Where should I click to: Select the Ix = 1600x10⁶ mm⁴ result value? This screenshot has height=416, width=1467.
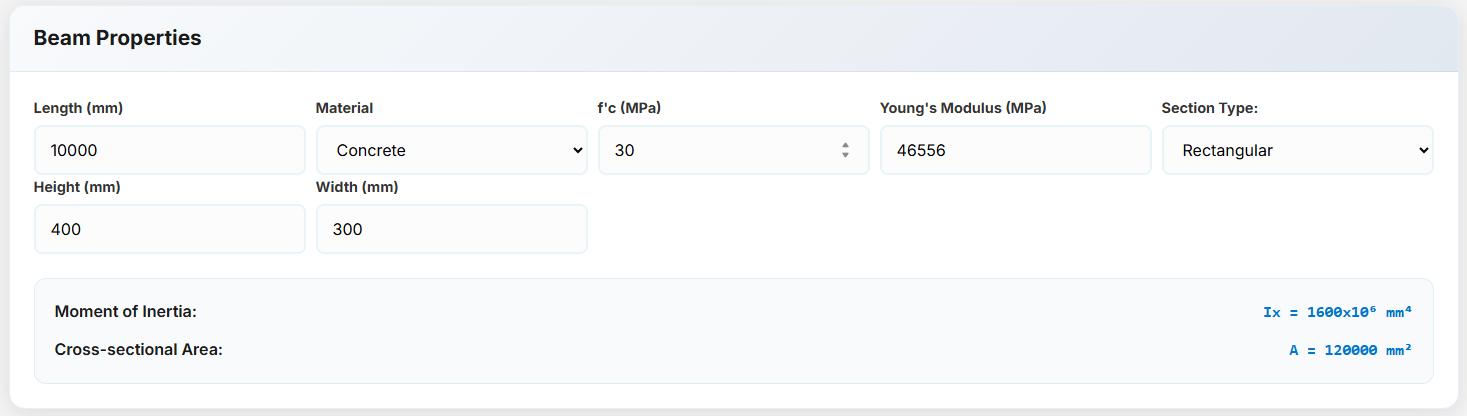pos(1337,312)
